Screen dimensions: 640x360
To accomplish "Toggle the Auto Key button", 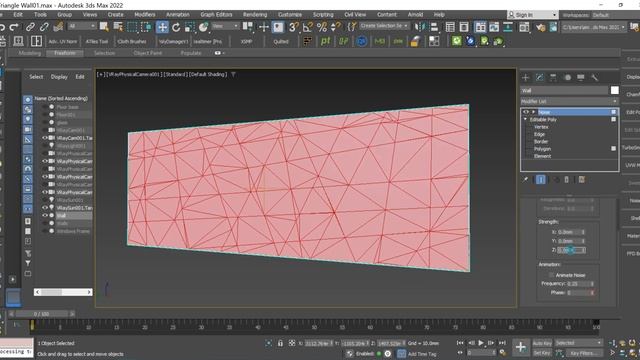I will 542,343.
